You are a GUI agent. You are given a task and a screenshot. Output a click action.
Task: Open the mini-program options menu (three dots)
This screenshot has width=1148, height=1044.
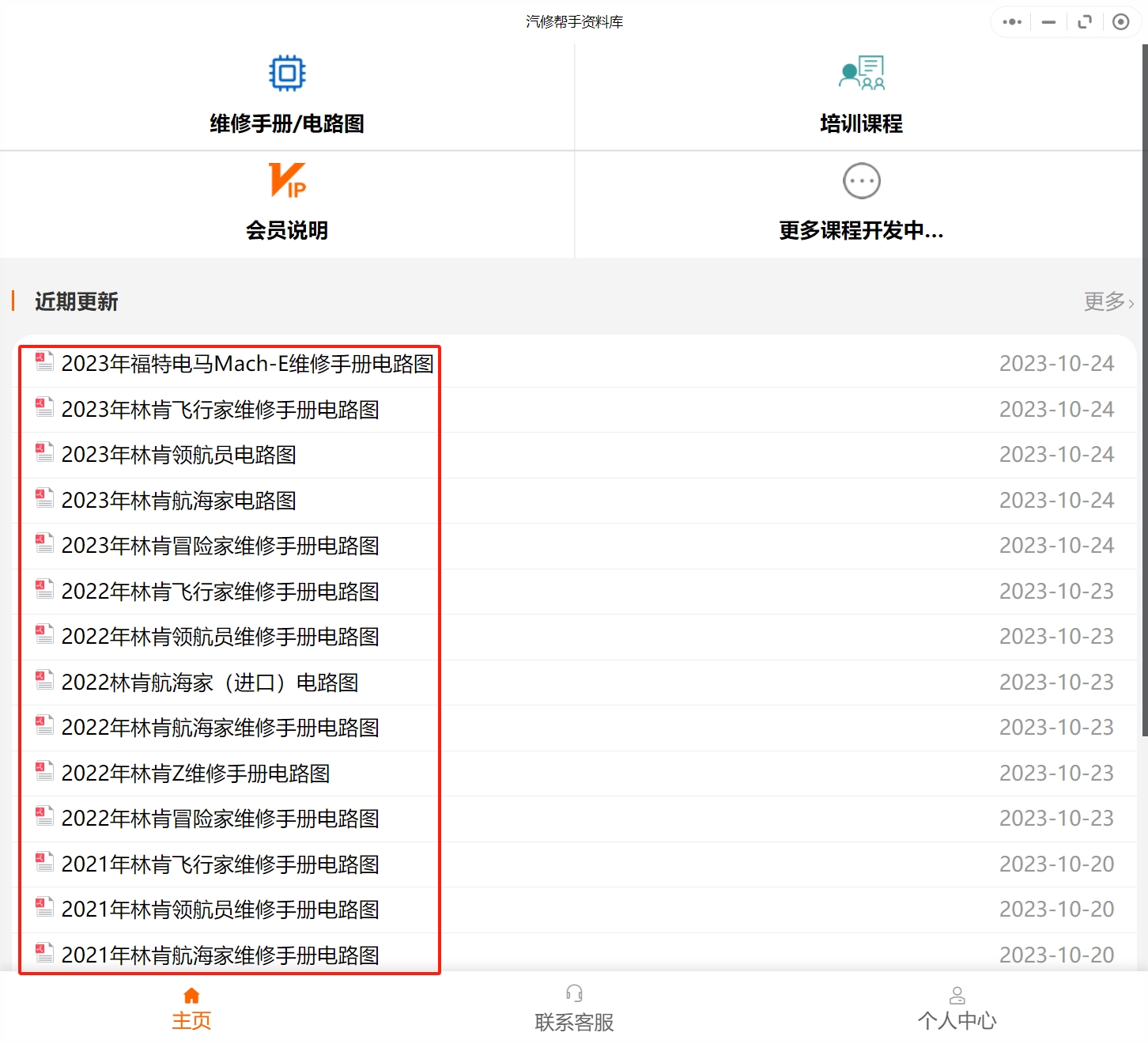(1010, 21)
